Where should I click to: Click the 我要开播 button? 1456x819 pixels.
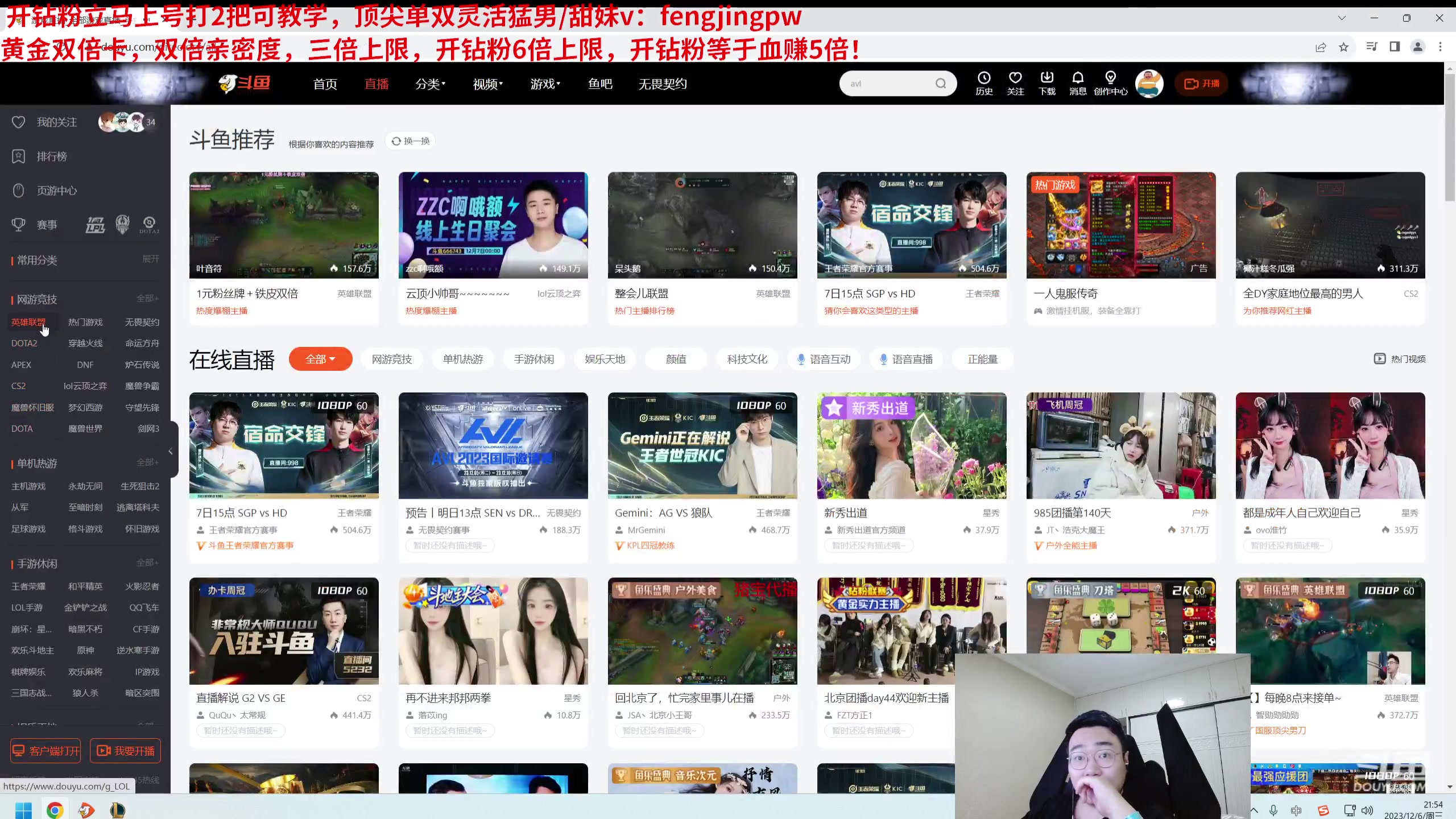(126, 751)
